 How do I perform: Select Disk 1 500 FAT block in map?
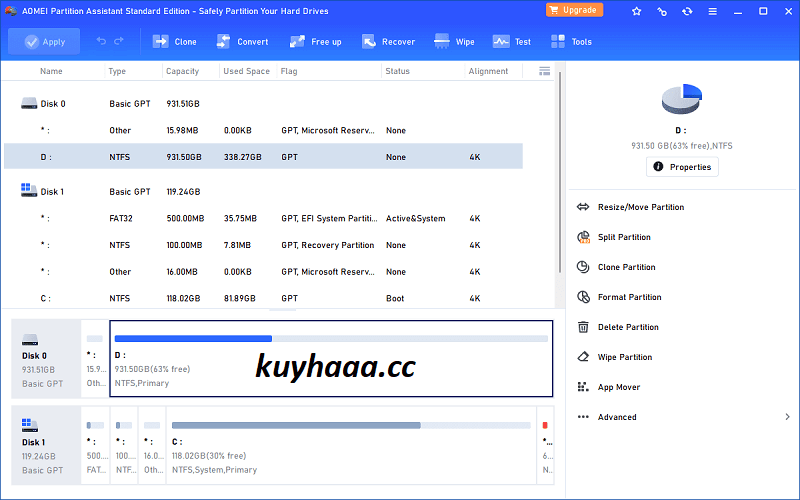coord(95,445)
